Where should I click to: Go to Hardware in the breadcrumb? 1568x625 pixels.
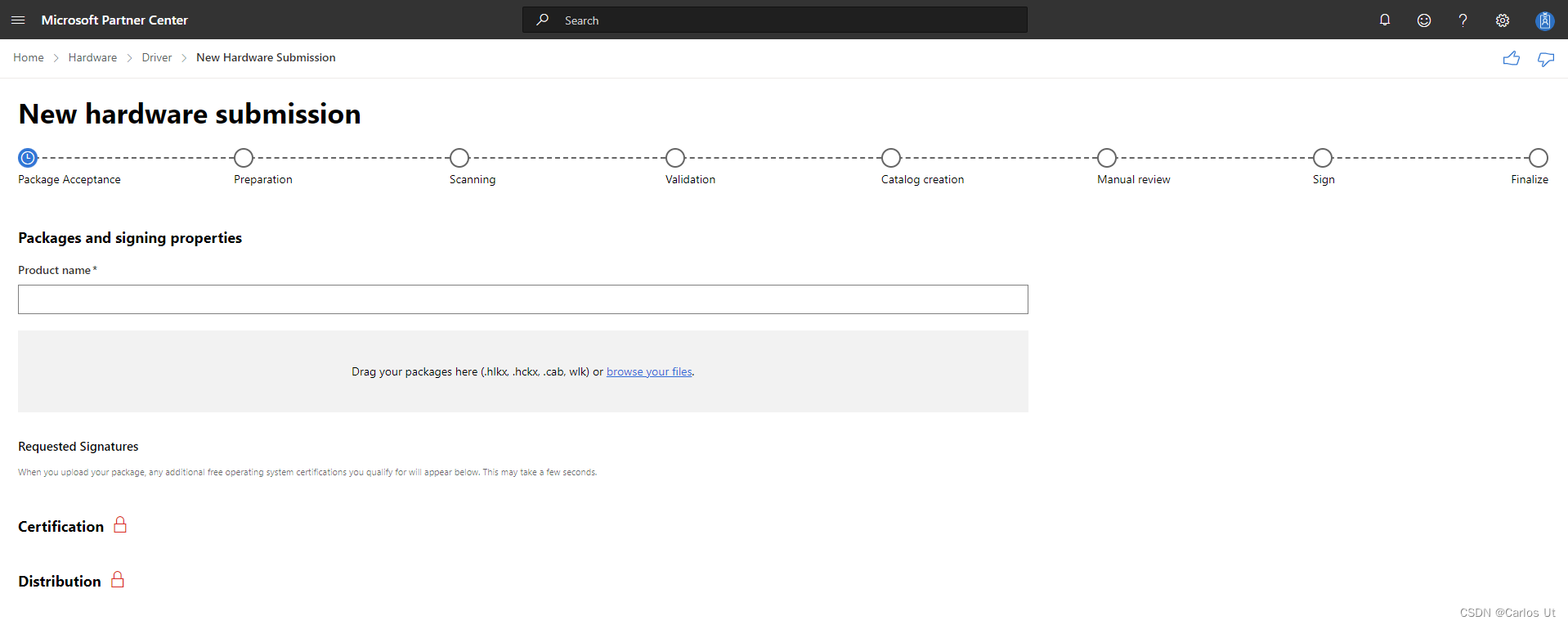[92, 57]
